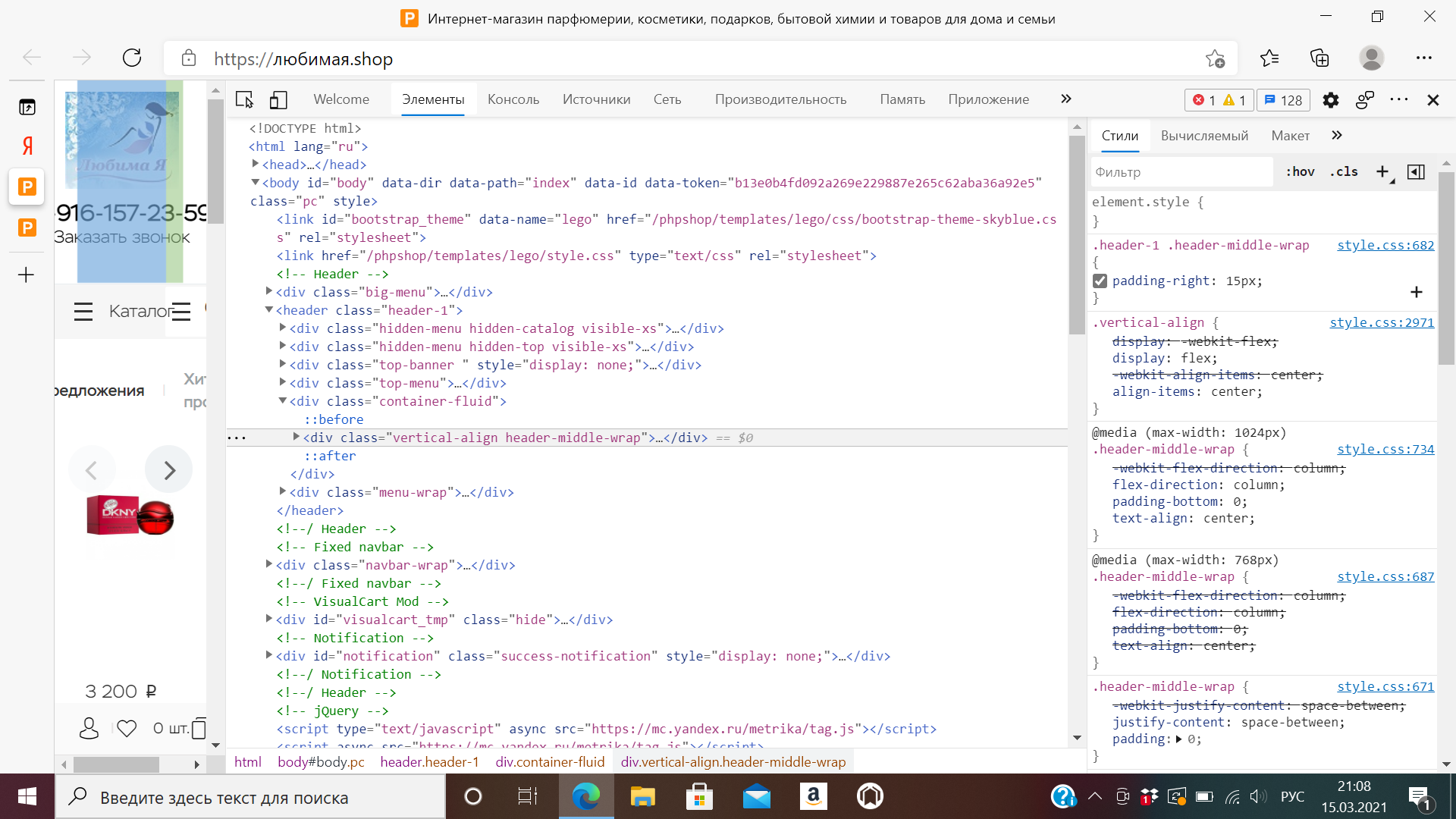Open style.css:682 source link

coord(1385,245)
